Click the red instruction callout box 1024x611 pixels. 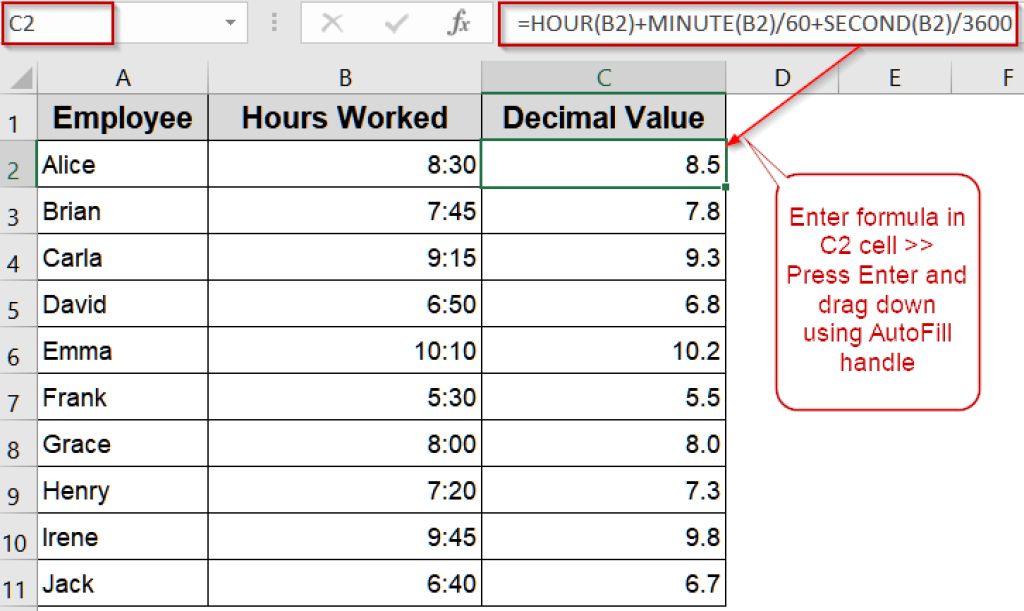[x=877, y=290]
